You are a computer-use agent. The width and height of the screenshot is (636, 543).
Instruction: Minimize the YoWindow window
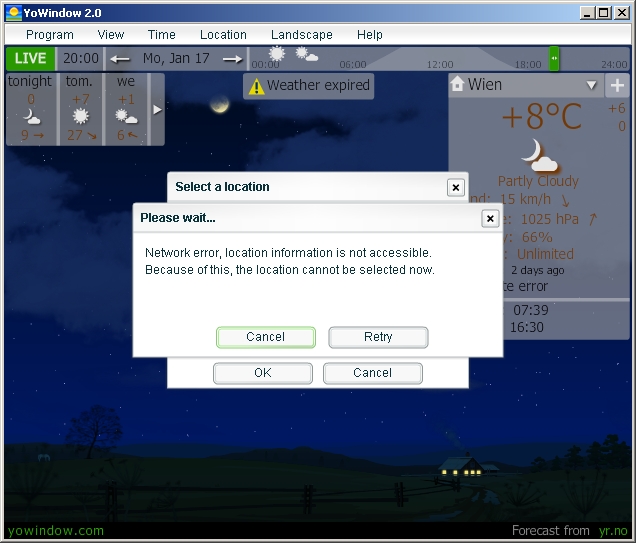[x=587, y=13]
